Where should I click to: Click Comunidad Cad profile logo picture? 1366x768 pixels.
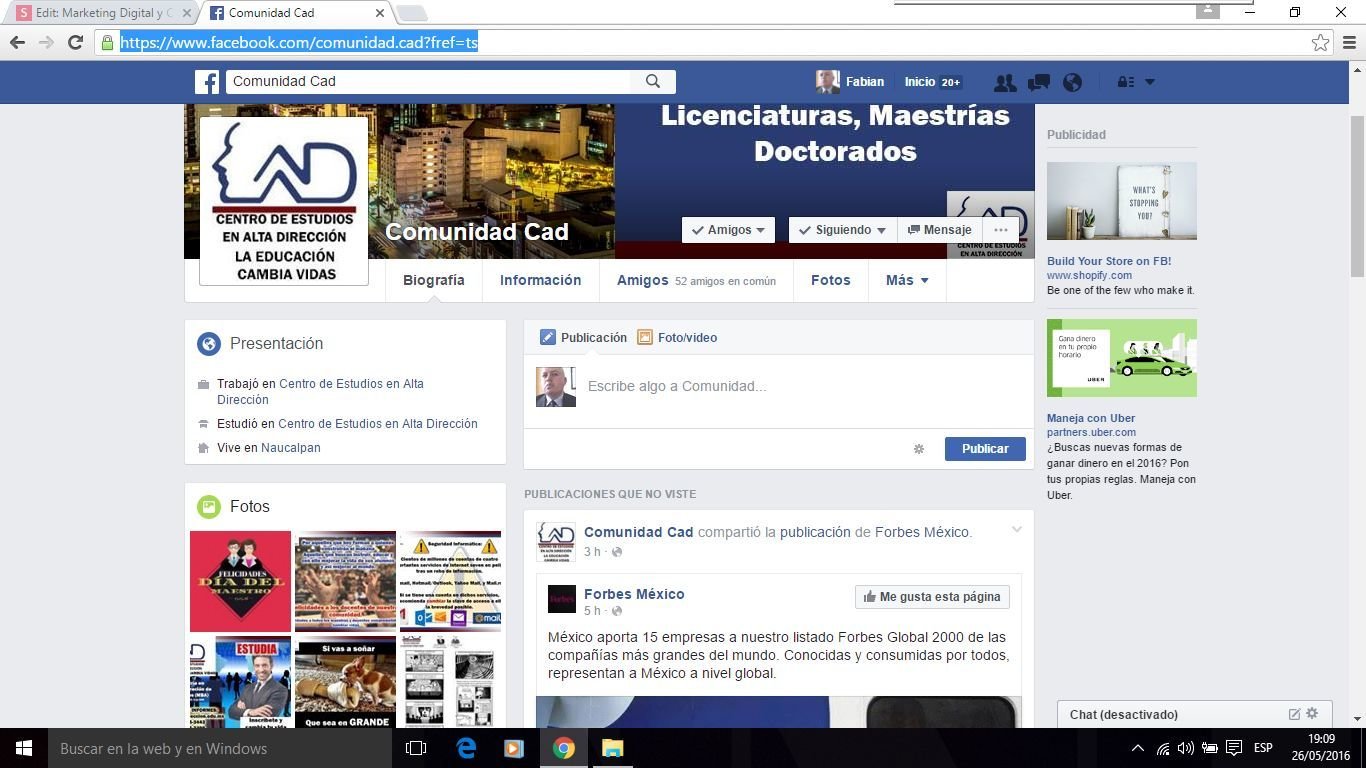tap(284, 201)
